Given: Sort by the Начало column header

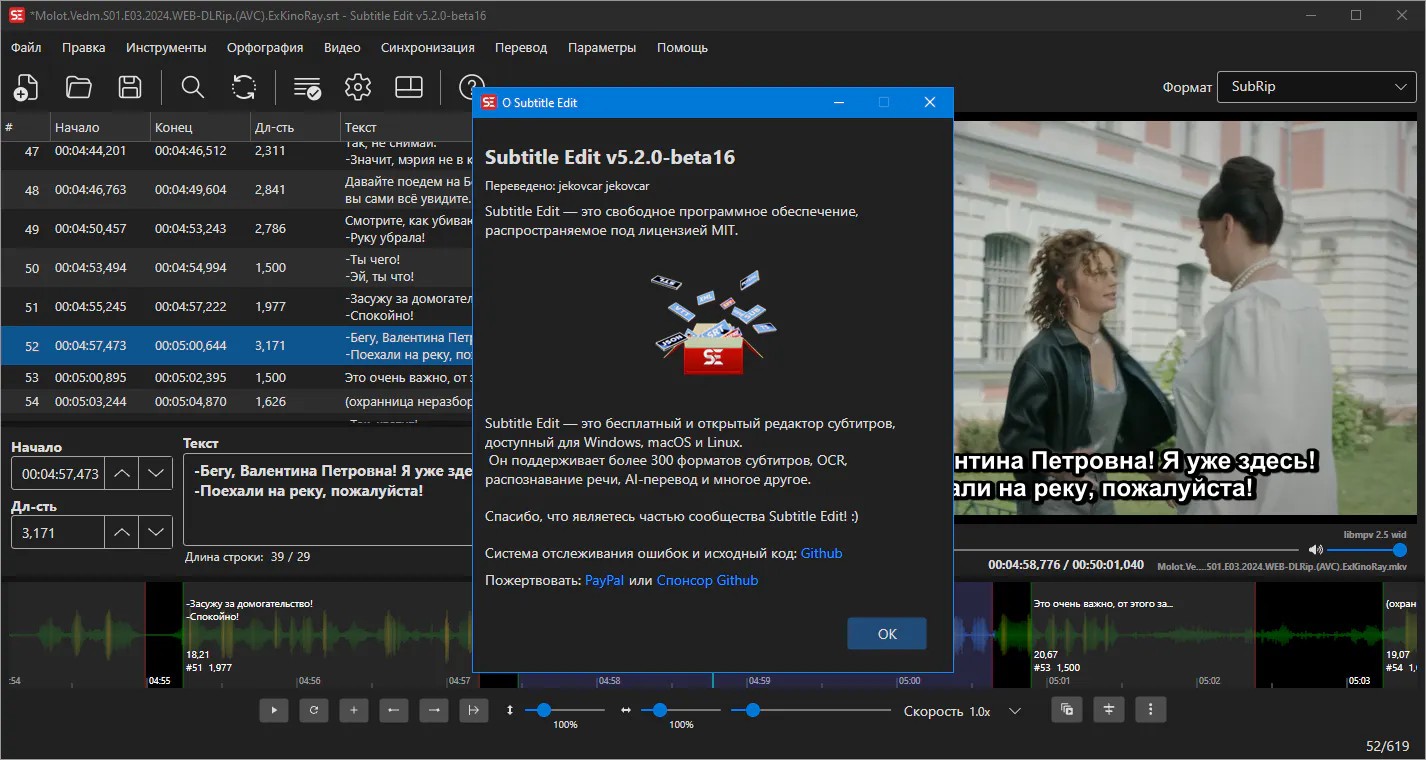Looking at the screenshot, I should tap(100, 127).
